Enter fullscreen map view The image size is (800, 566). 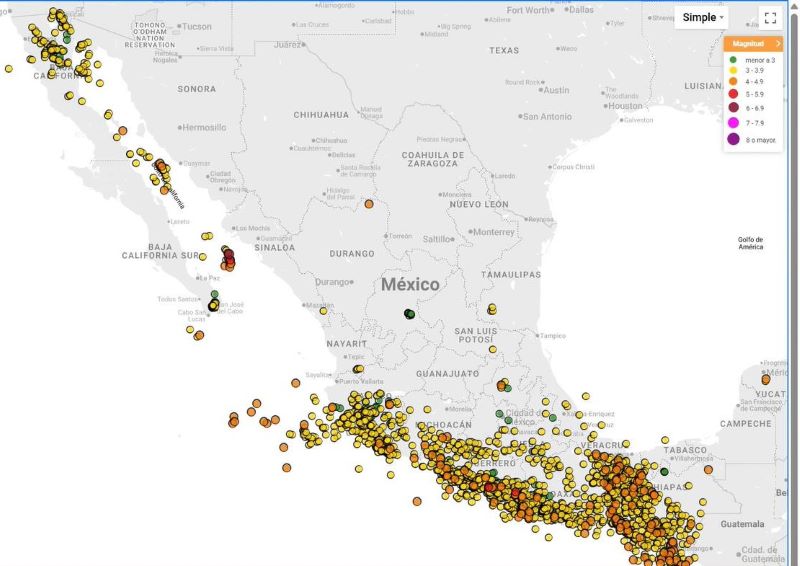pyautogui.click(x=770, y=18)
